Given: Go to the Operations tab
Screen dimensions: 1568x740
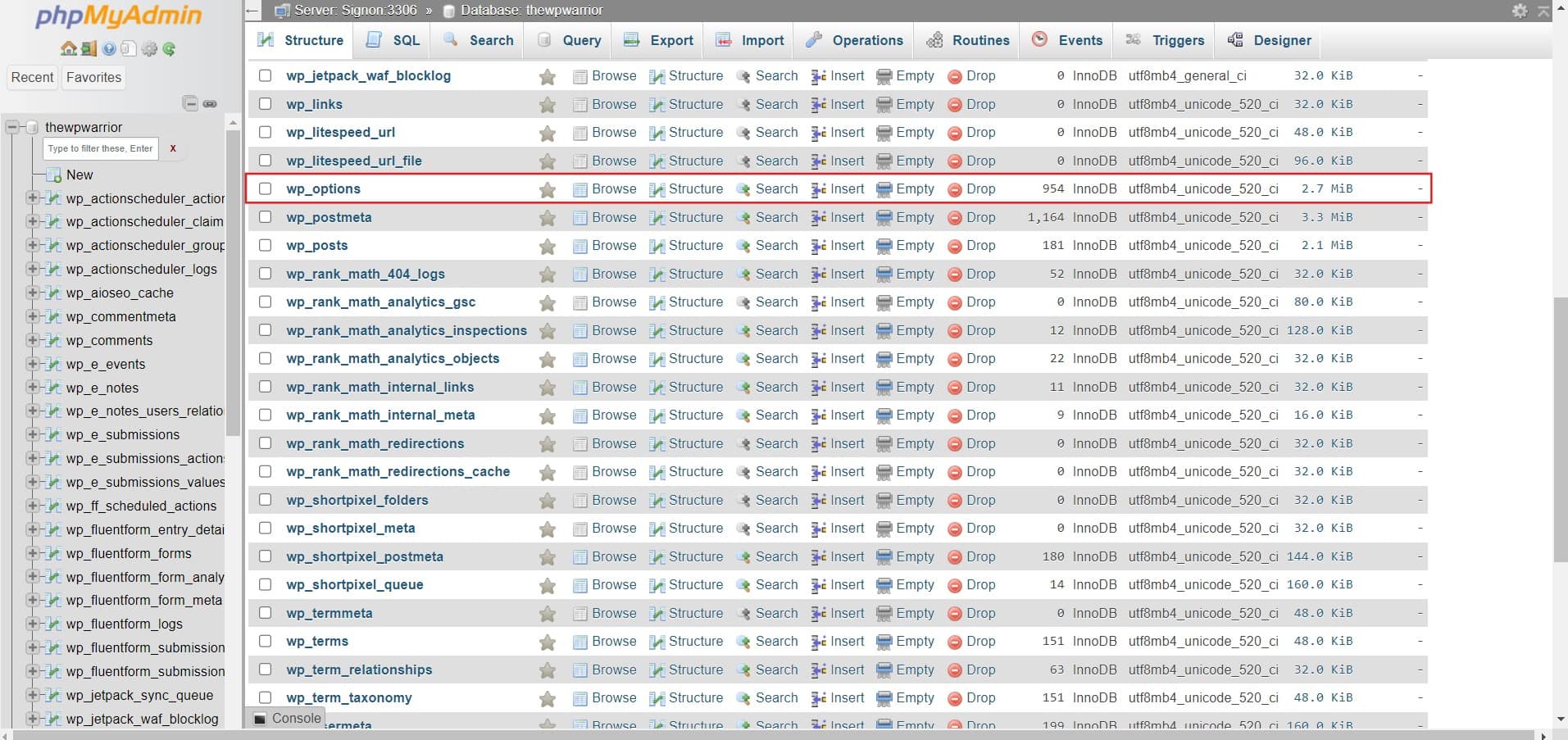Looking at the screenshot, I should [855, 40].
